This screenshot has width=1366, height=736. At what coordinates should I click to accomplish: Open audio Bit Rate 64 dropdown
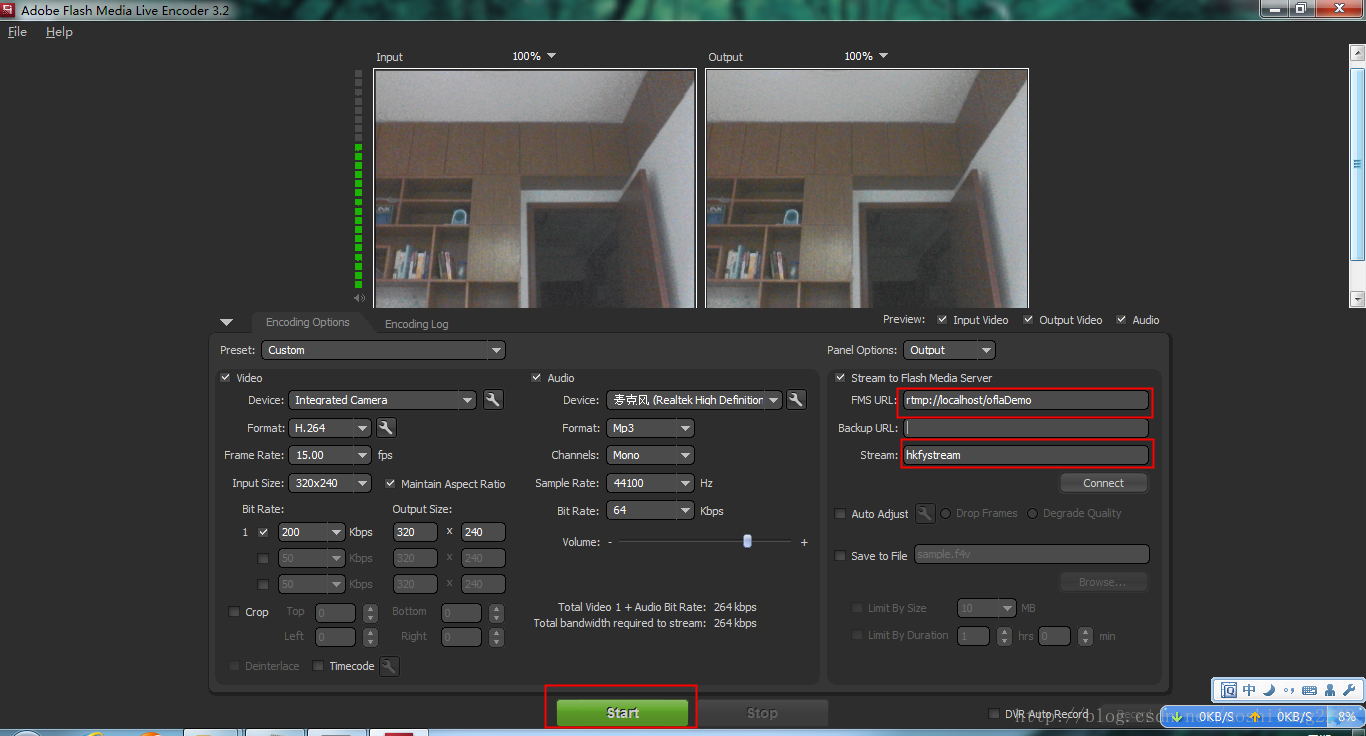(650, 511)
